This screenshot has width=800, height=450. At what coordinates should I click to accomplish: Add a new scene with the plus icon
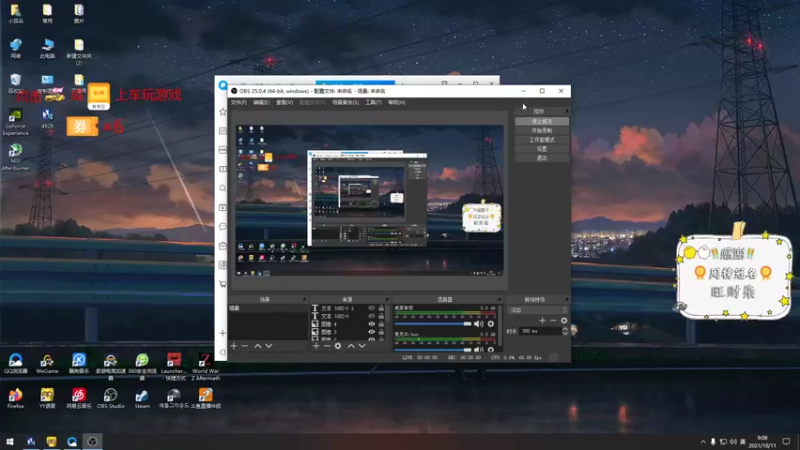[x=234, y=346]
